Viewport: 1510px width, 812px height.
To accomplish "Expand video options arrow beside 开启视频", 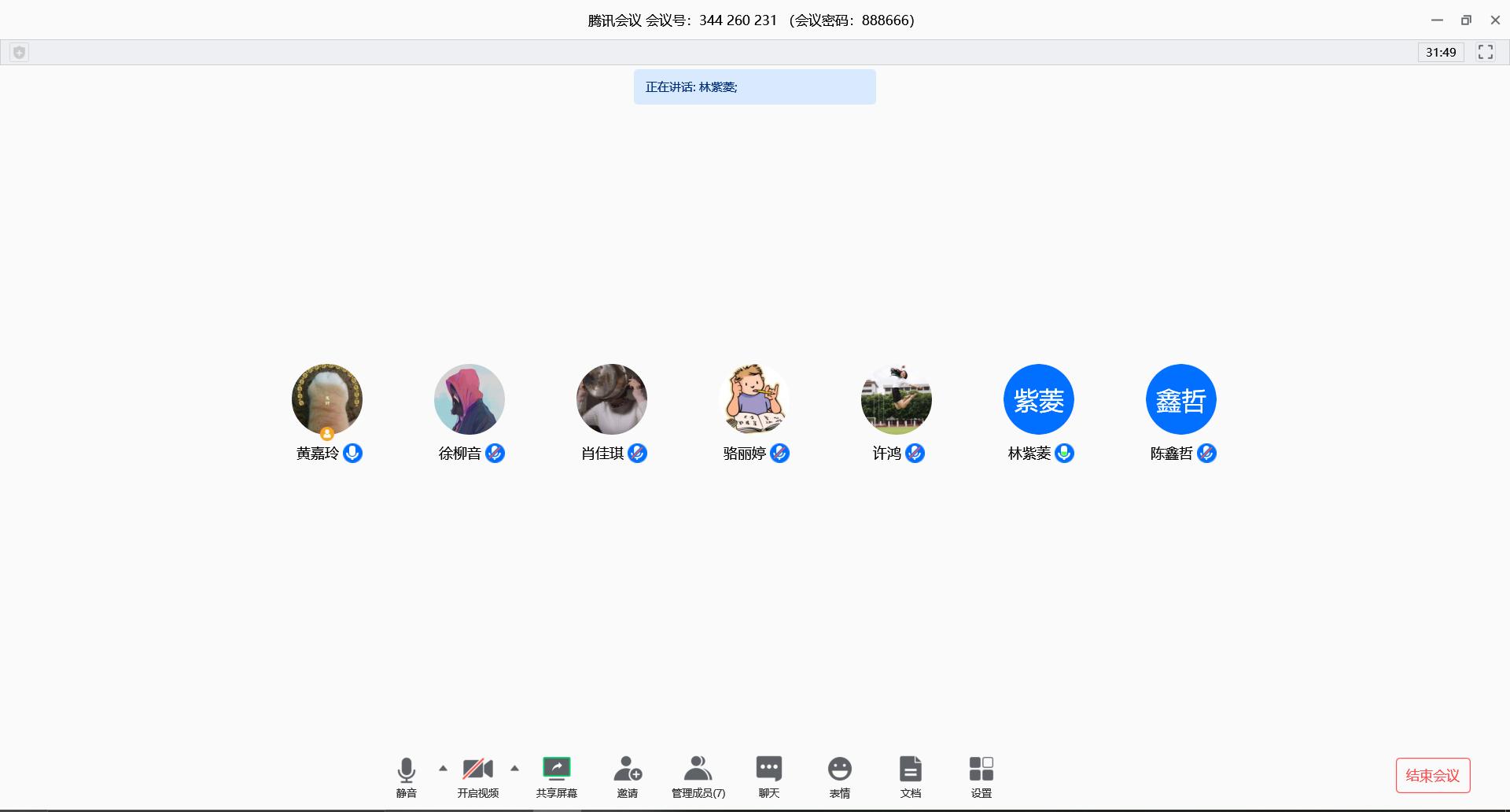I will click(514, 768).
